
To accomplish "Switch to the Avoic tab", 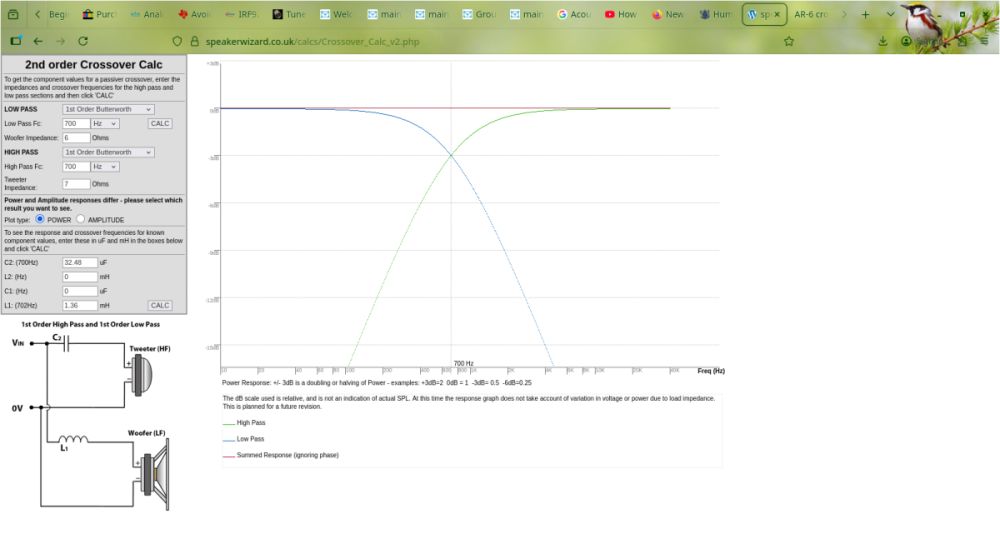I will click(x=195, y=14).
